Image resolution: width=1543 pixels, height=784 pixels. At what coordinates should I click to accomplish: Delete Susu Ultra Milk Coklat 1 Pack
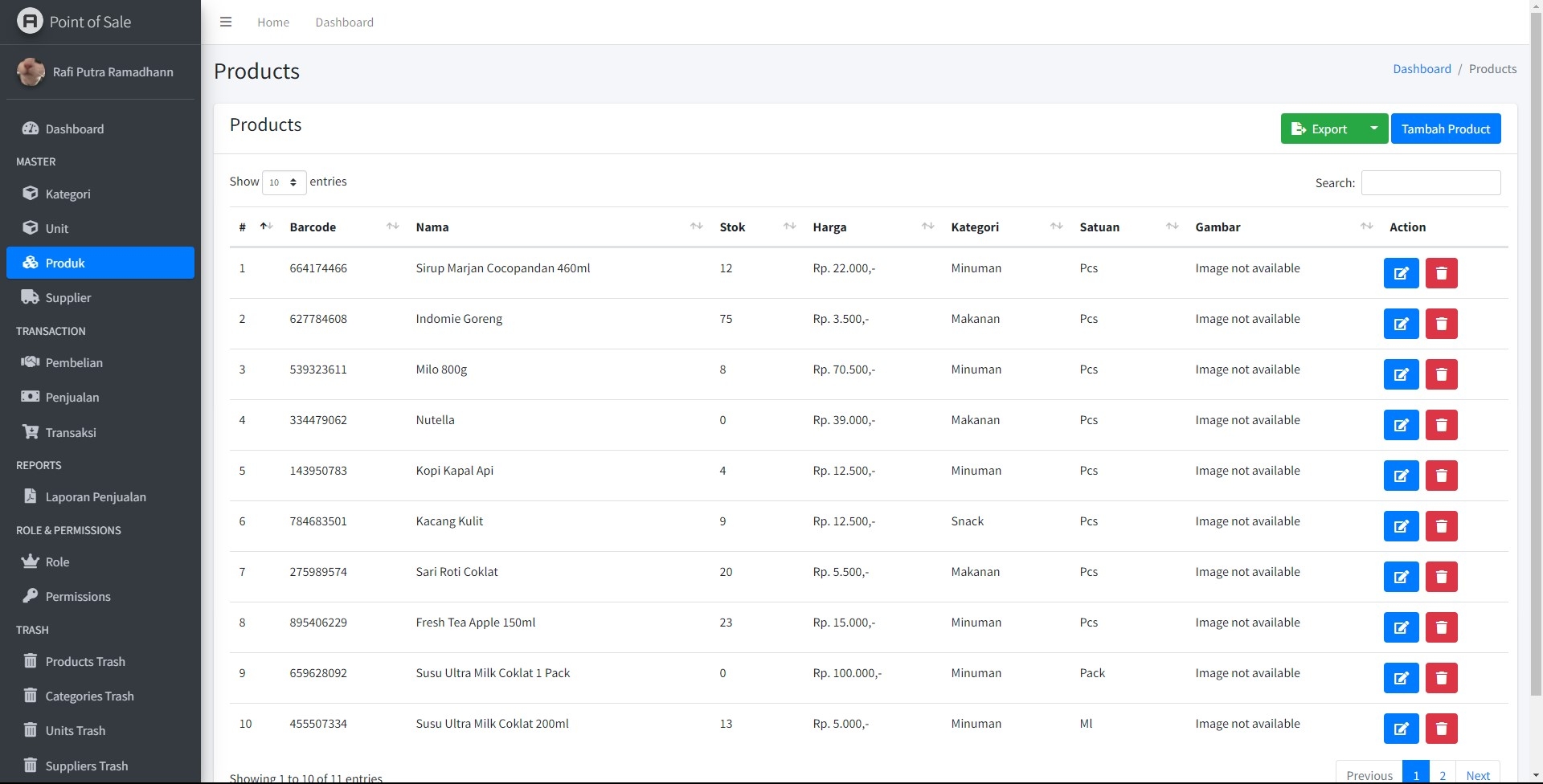click(x=1441, y=678)
